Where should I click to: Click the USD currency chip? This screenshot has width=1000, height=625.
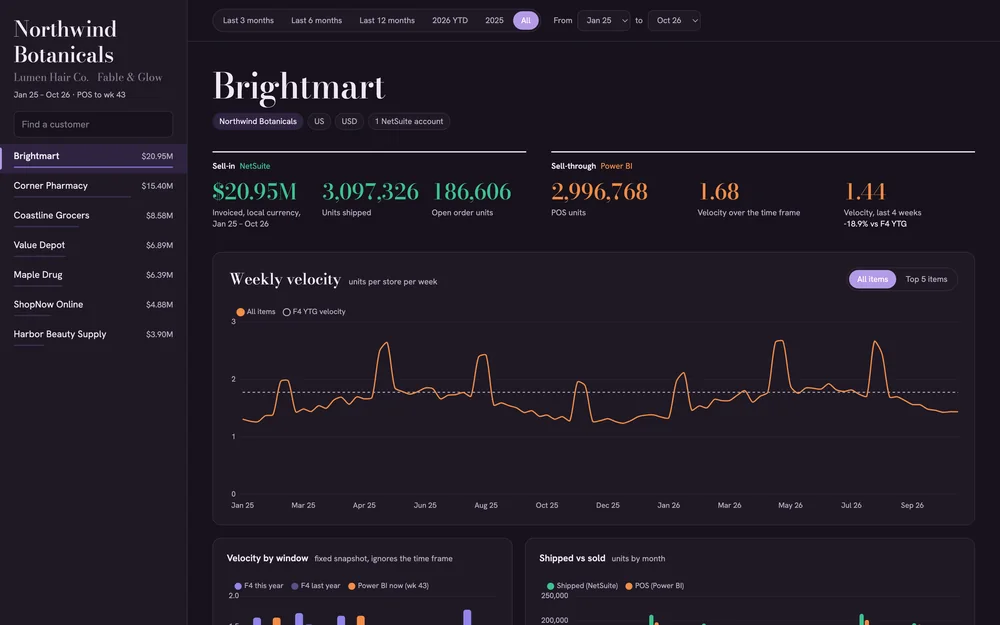tap(349, 121)
